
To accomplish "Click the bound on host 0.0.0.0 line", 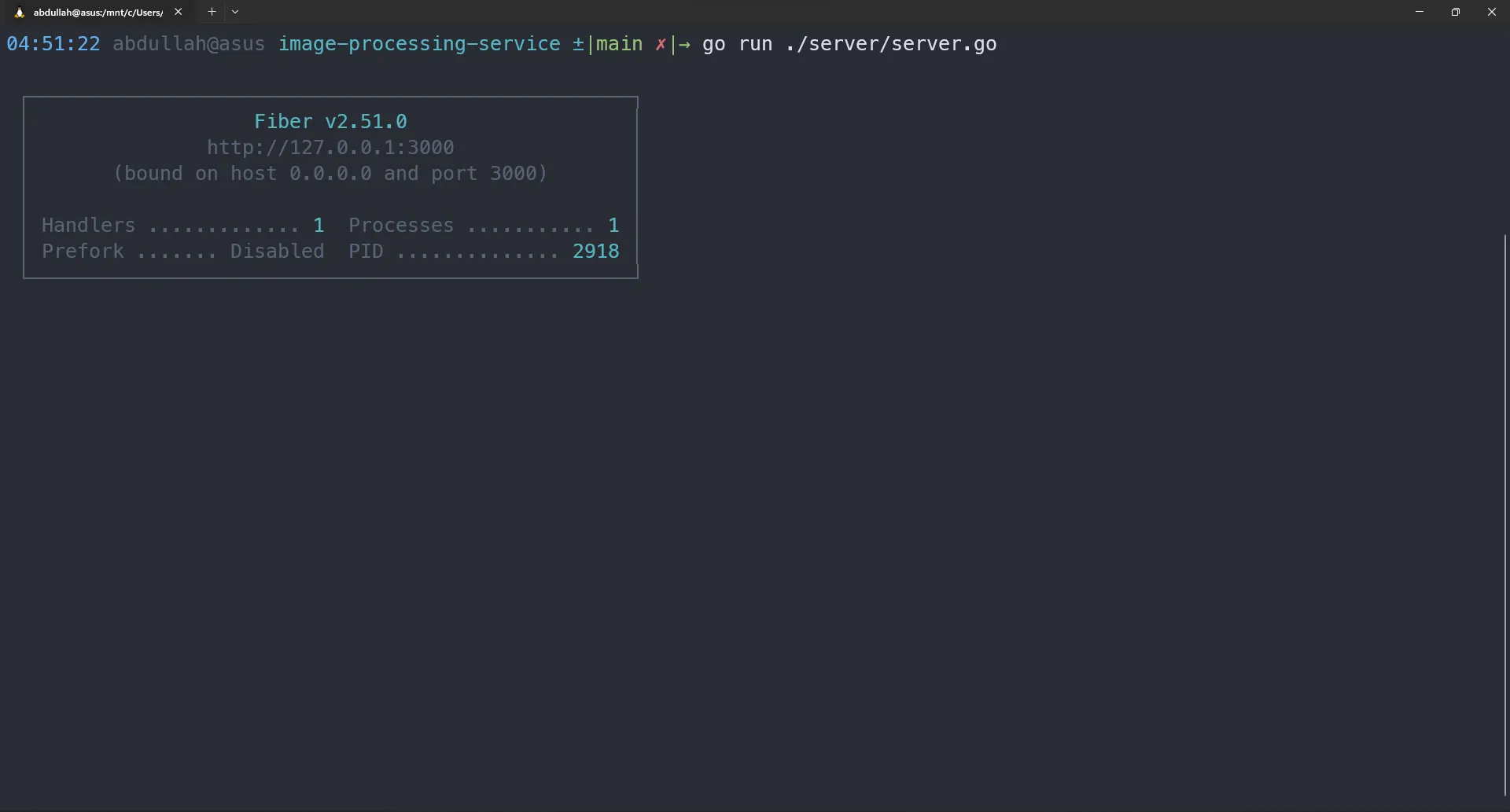I will click(x=330, y=174).
